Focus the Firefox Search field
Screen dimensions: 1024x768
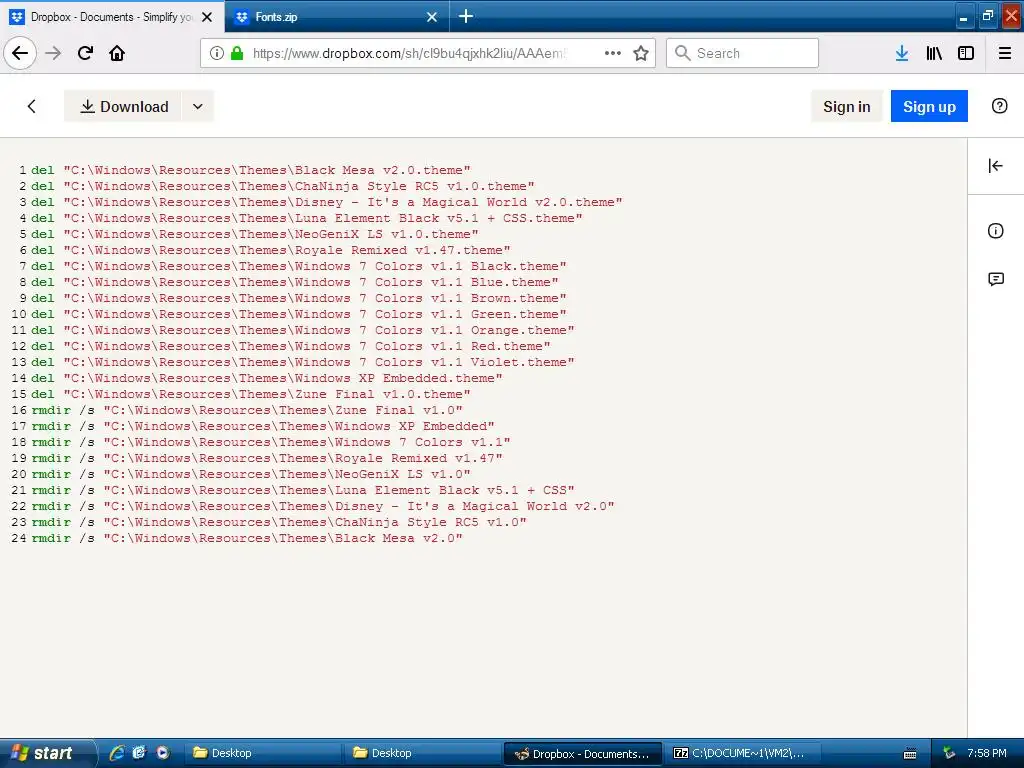(x=743, y=53)
